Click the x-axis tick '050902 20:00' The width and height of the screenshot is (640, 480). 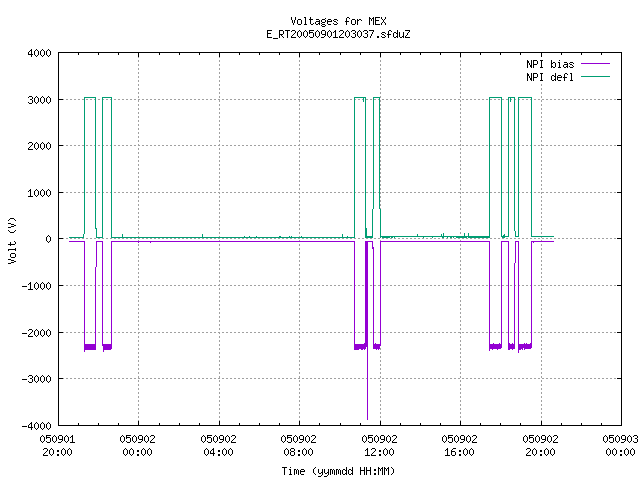(540, 446)
